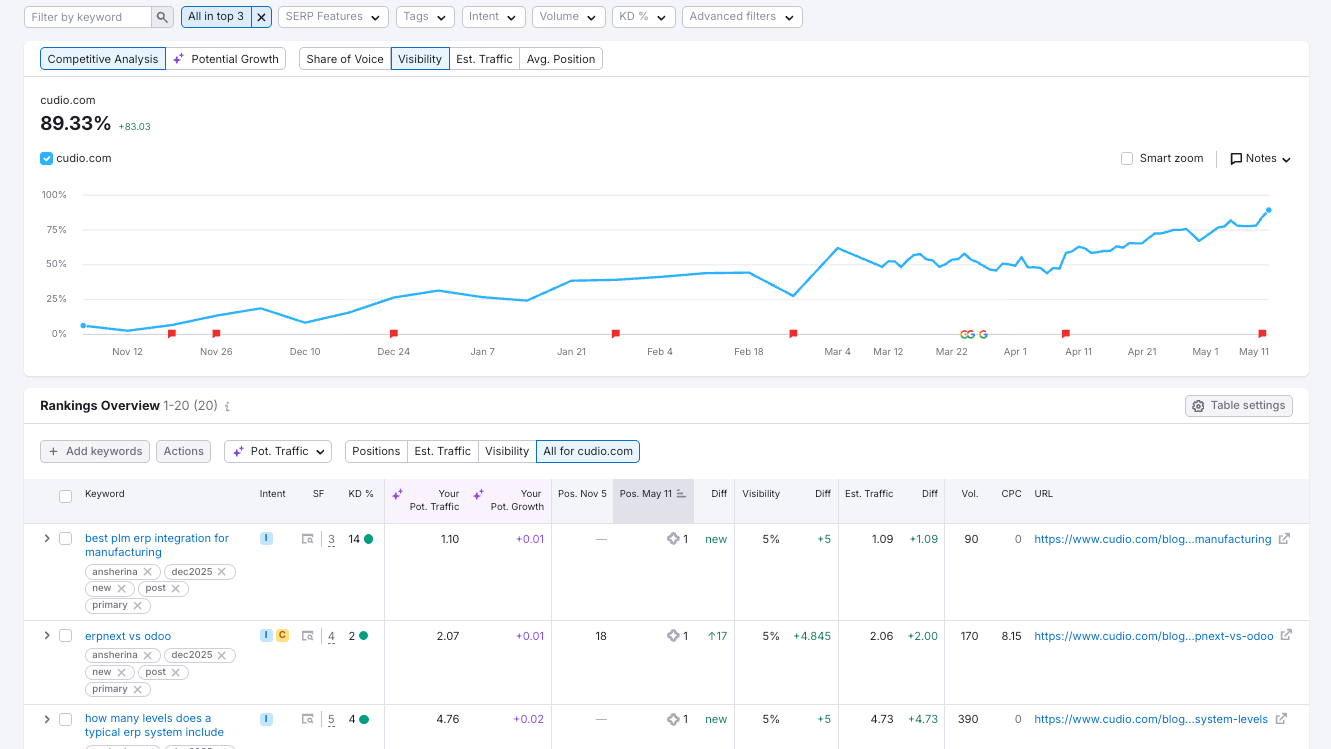Open the KD % filter dropdown

coord(643,17)
